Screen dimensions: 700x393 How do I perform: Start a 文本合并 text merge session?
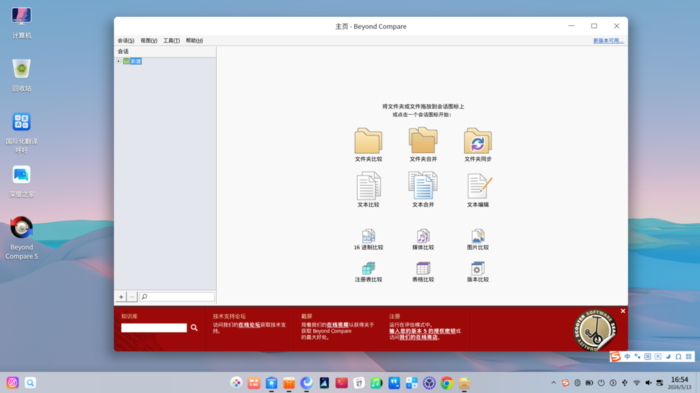(x=423, y=190)
